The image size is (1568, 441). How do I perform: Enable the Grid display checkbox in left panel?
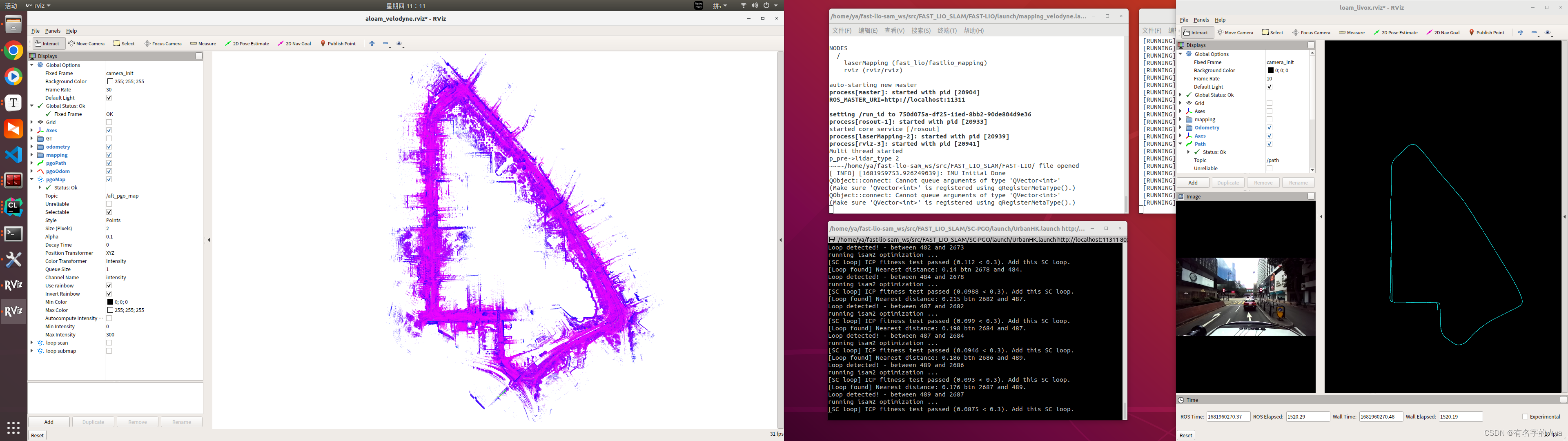coord(109,122)
